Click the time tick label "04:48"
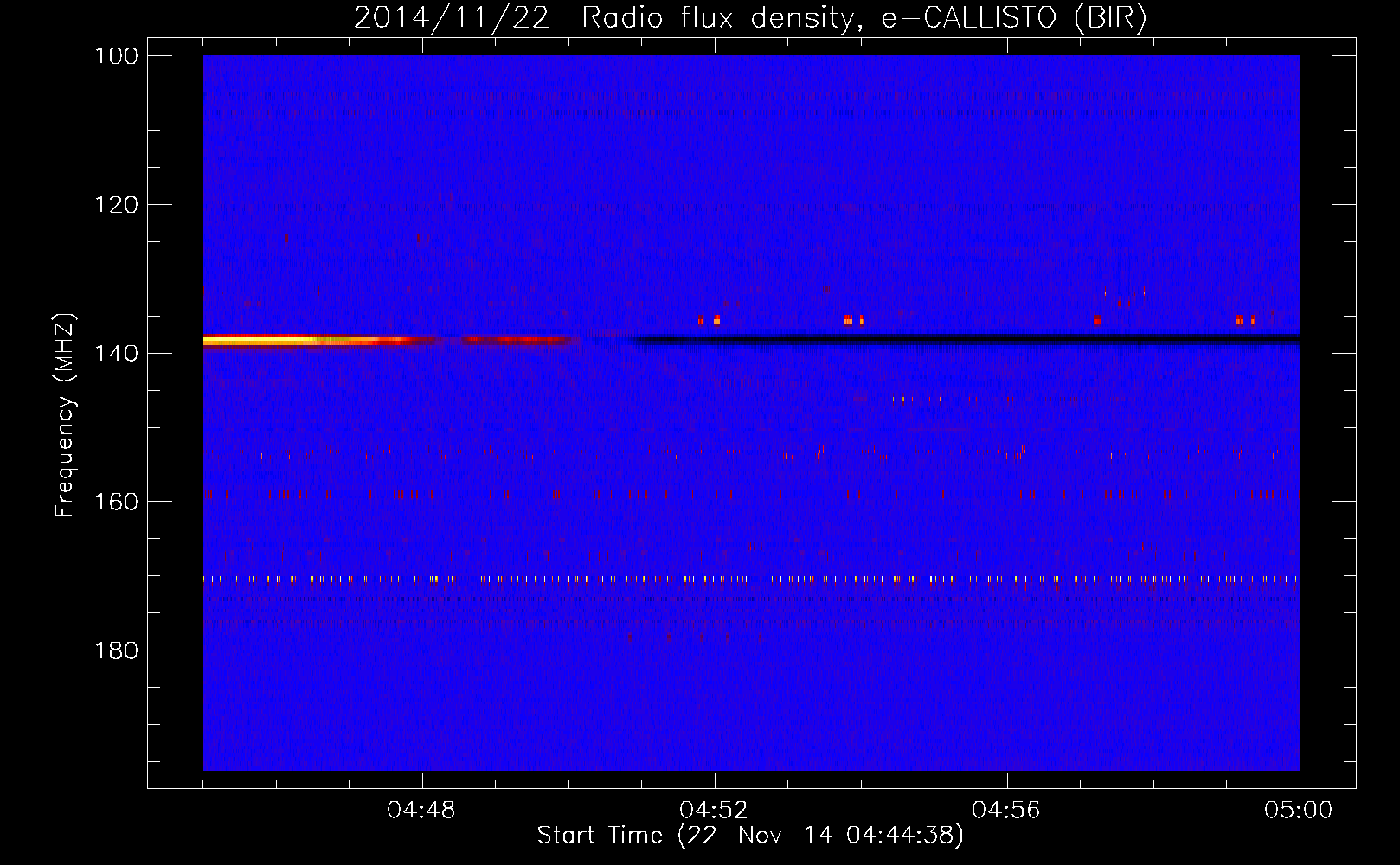 click(x=421, y=811)
